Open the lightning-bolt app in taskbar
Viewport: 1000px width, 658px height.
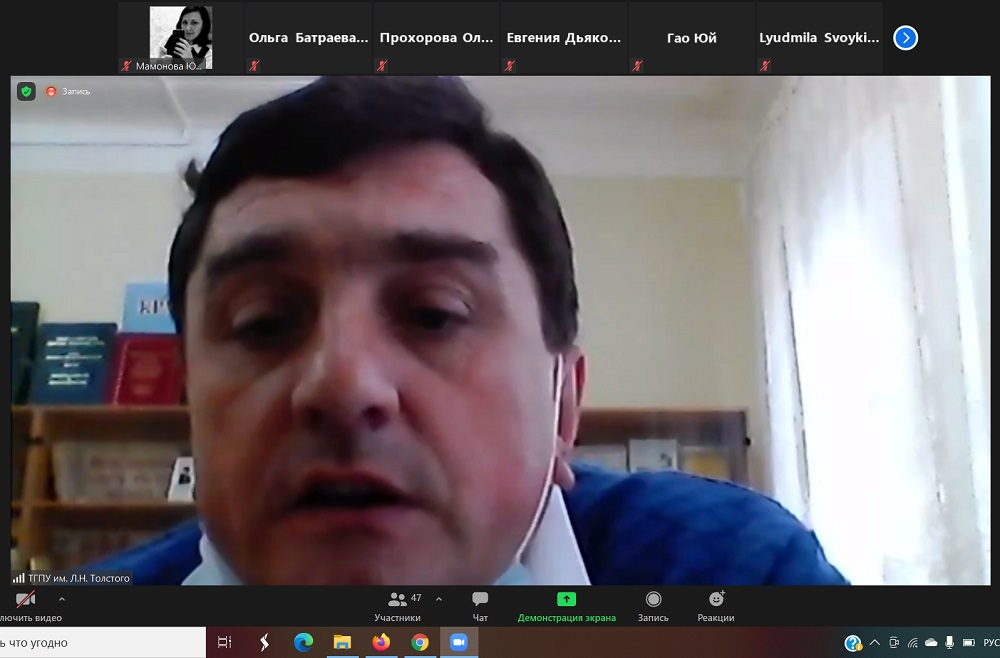264,643
